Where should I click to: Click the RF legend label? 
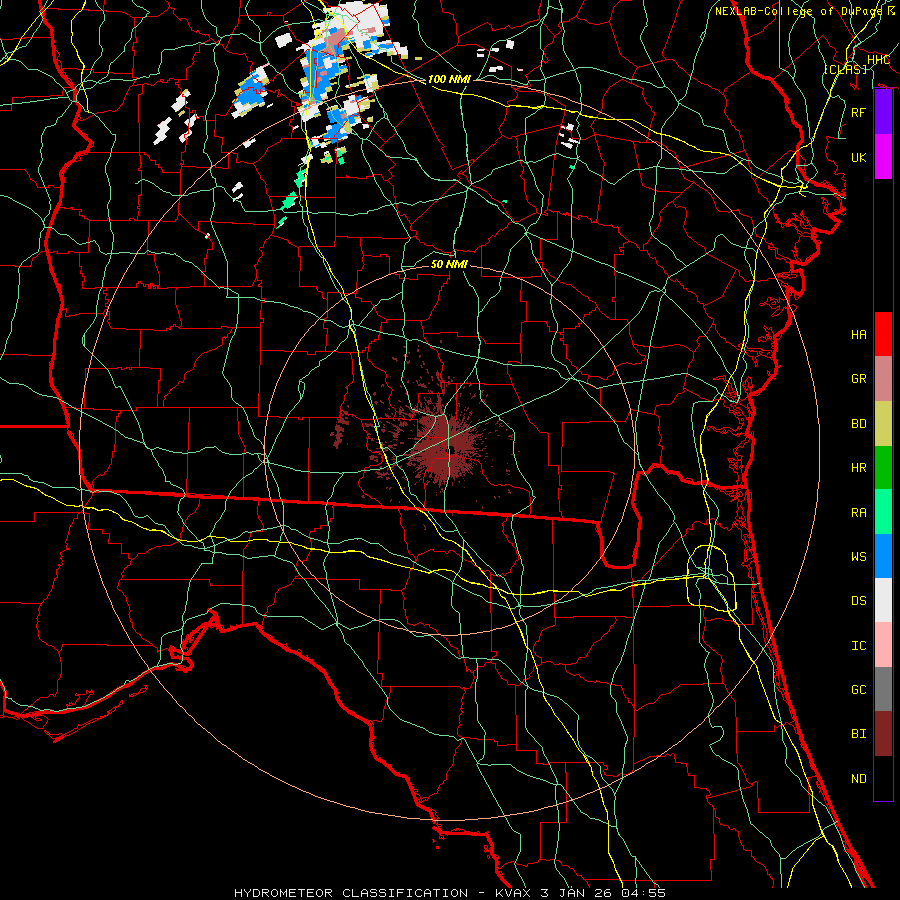coord(859,112)
